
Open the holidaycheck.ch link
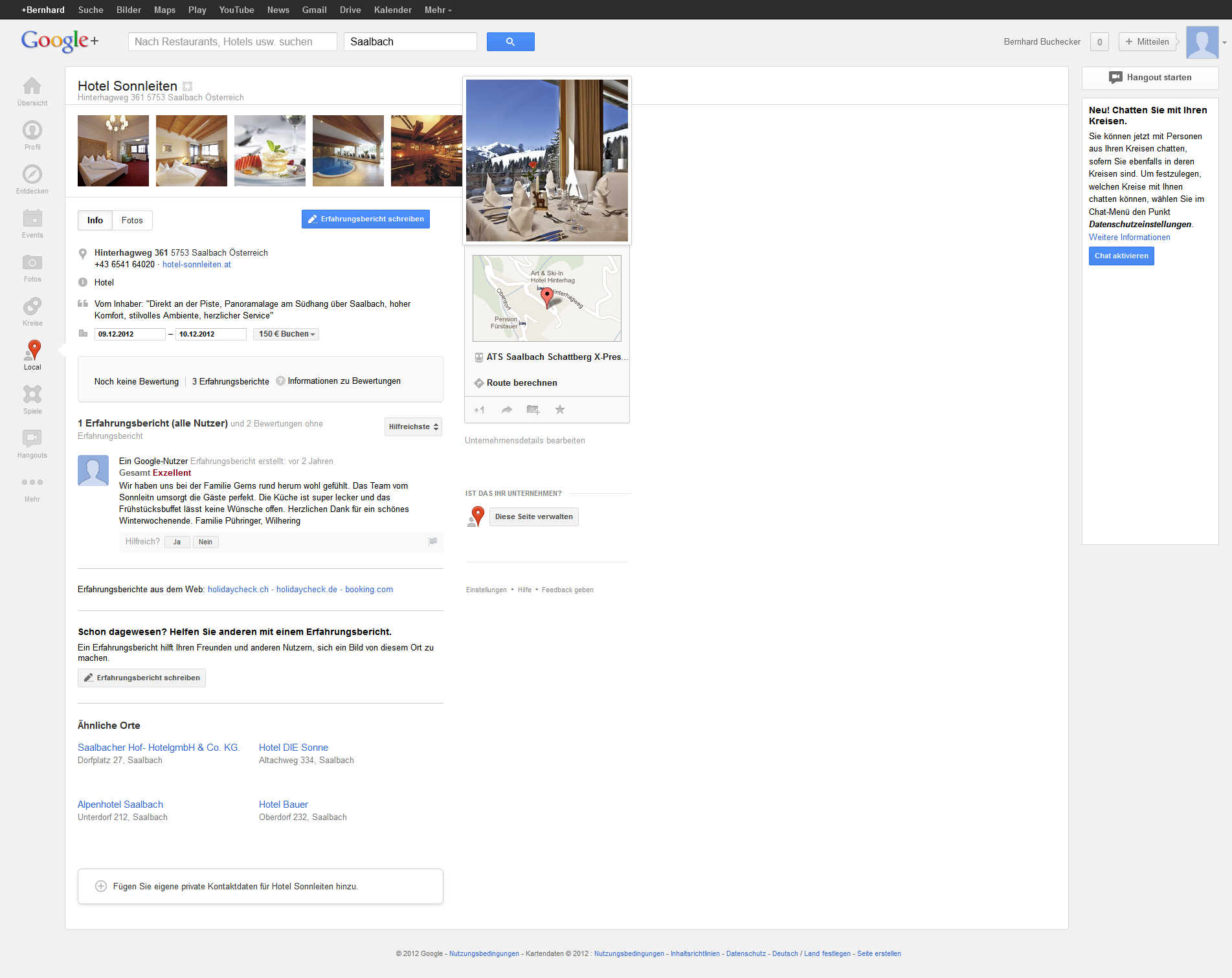tap(238, 589)
